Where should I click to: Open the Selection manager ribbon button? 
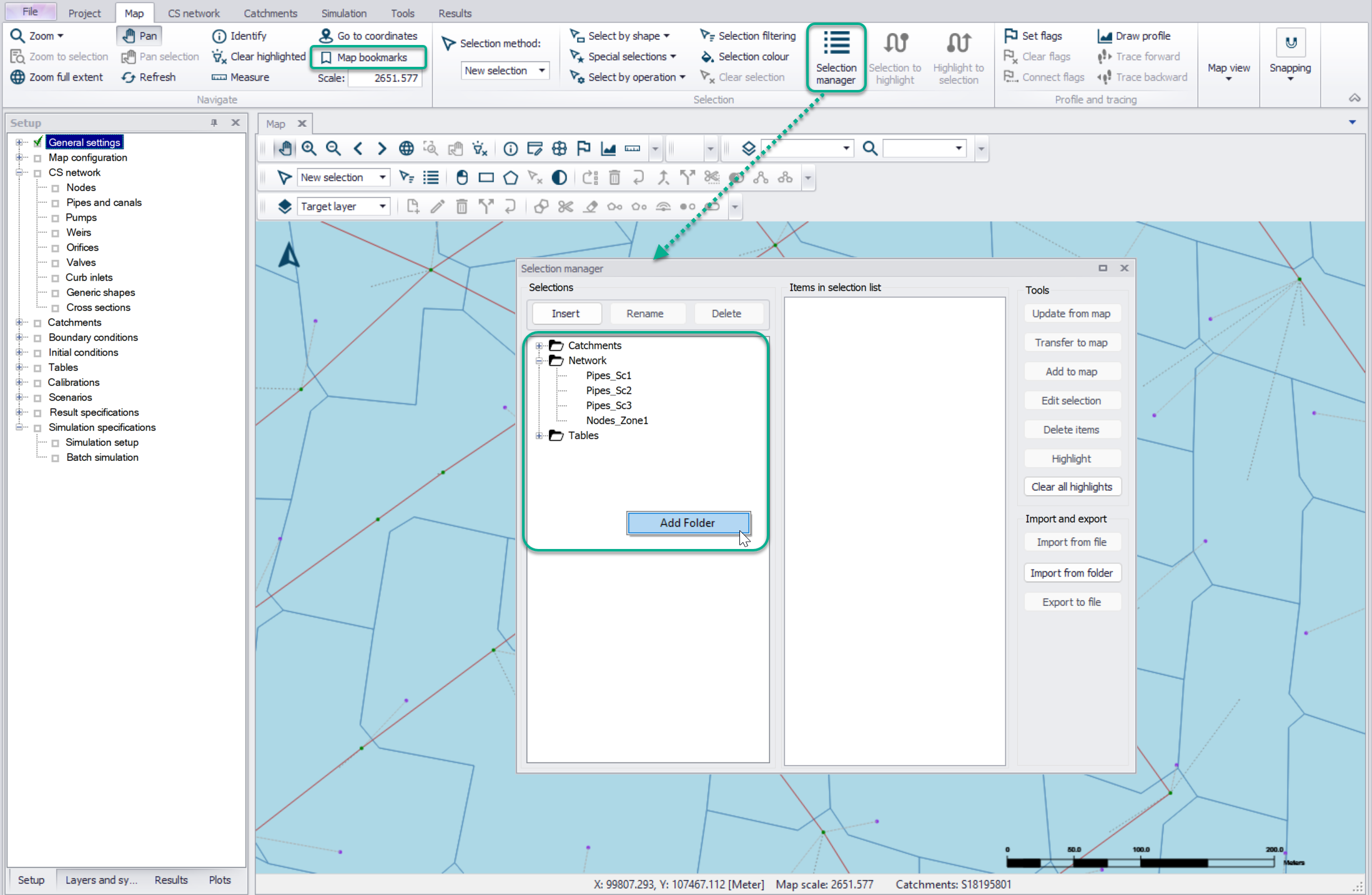tap(836, 57)
